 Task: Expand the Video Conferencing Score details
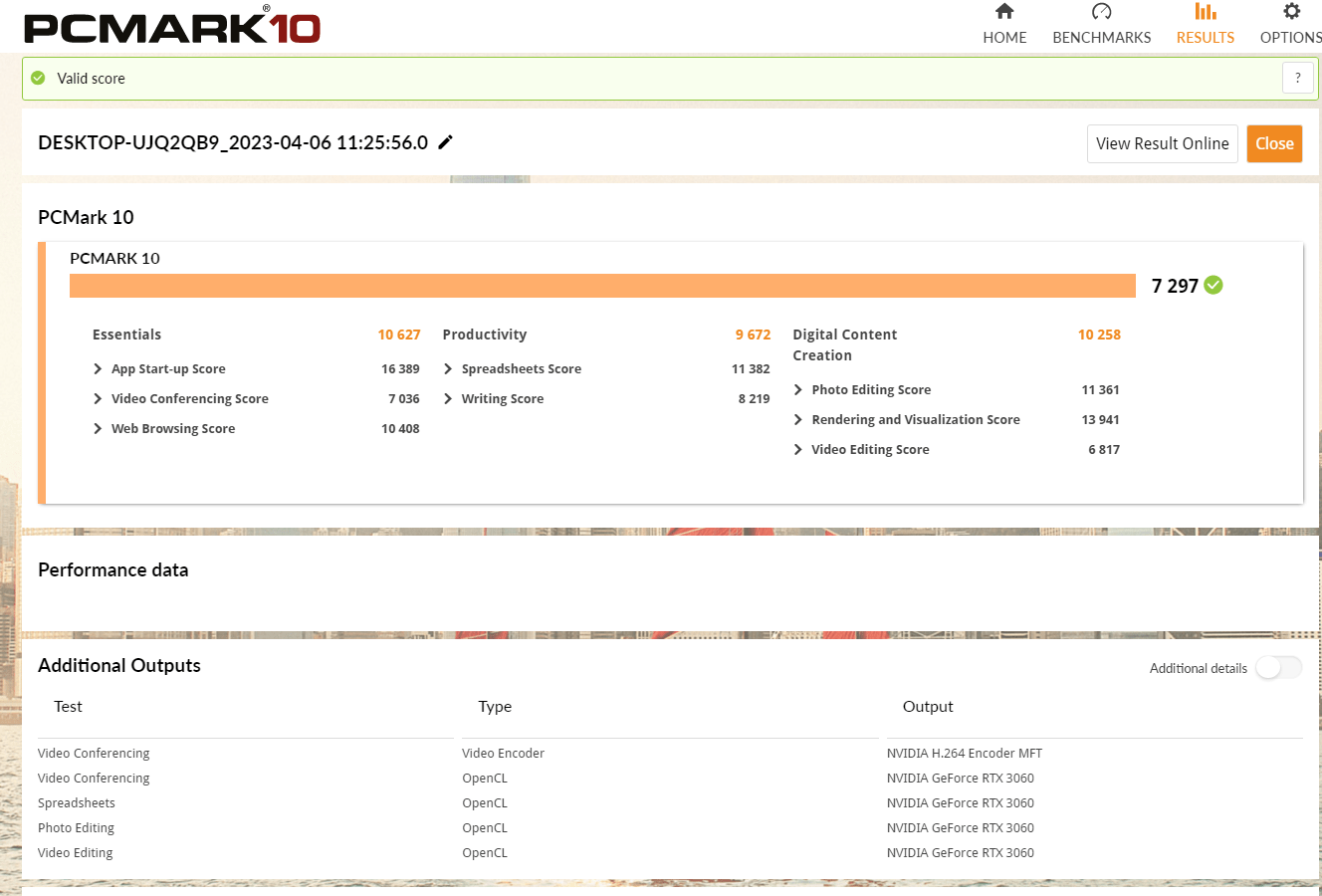[x=98, y=399]
